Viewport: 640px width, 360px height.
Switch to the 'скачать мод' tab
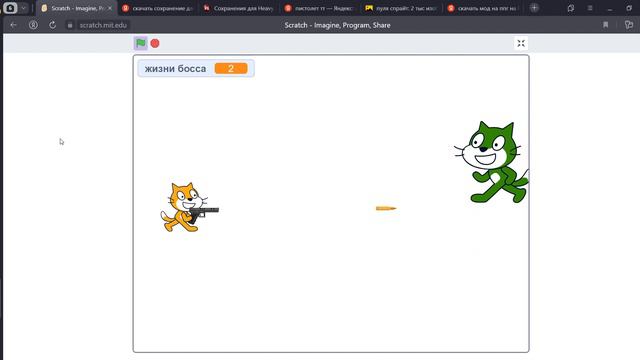[x=483, y=8]
